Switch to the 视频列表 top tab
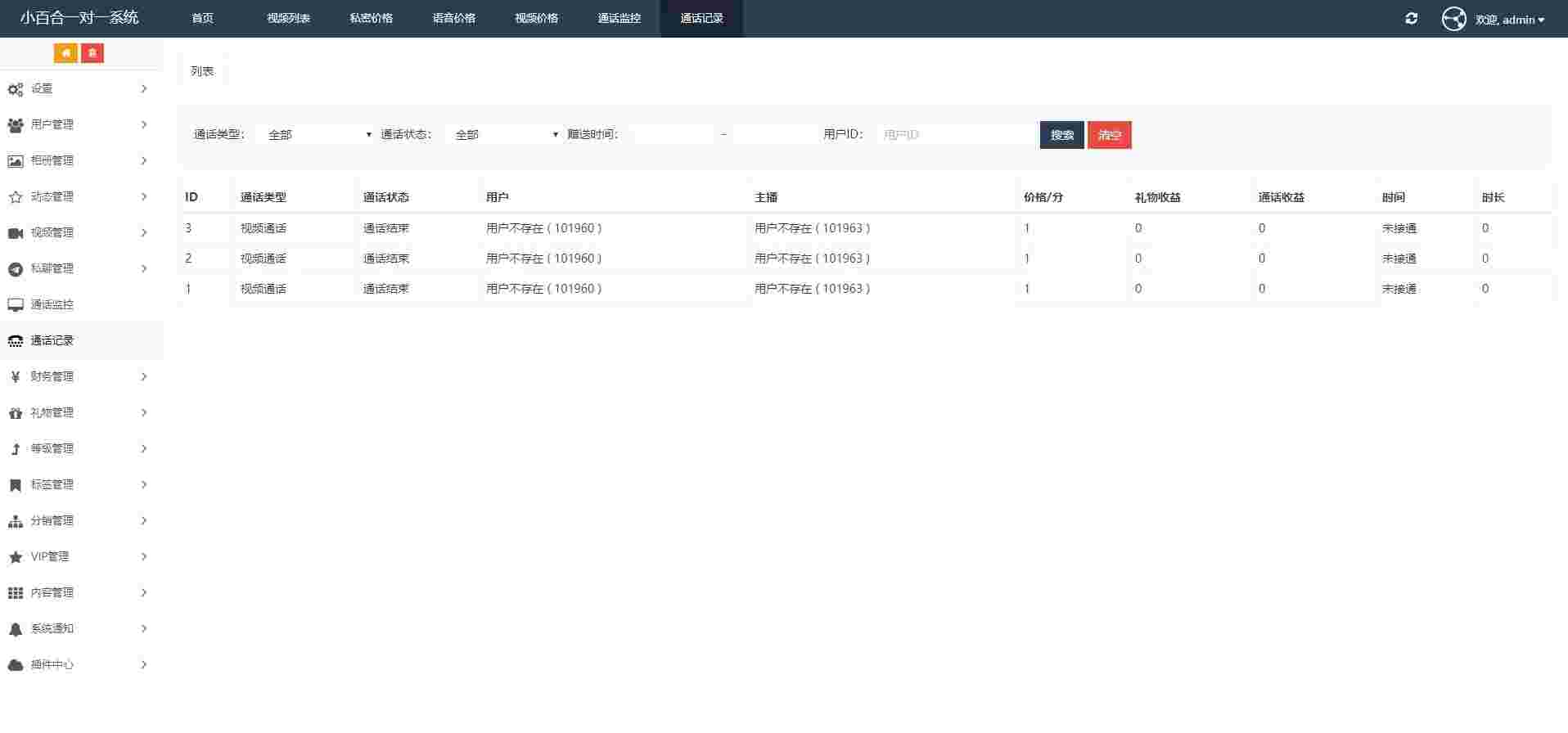The height and width of the screenshot is (733, 1568). pyautogui.click(x=288, y=18)
